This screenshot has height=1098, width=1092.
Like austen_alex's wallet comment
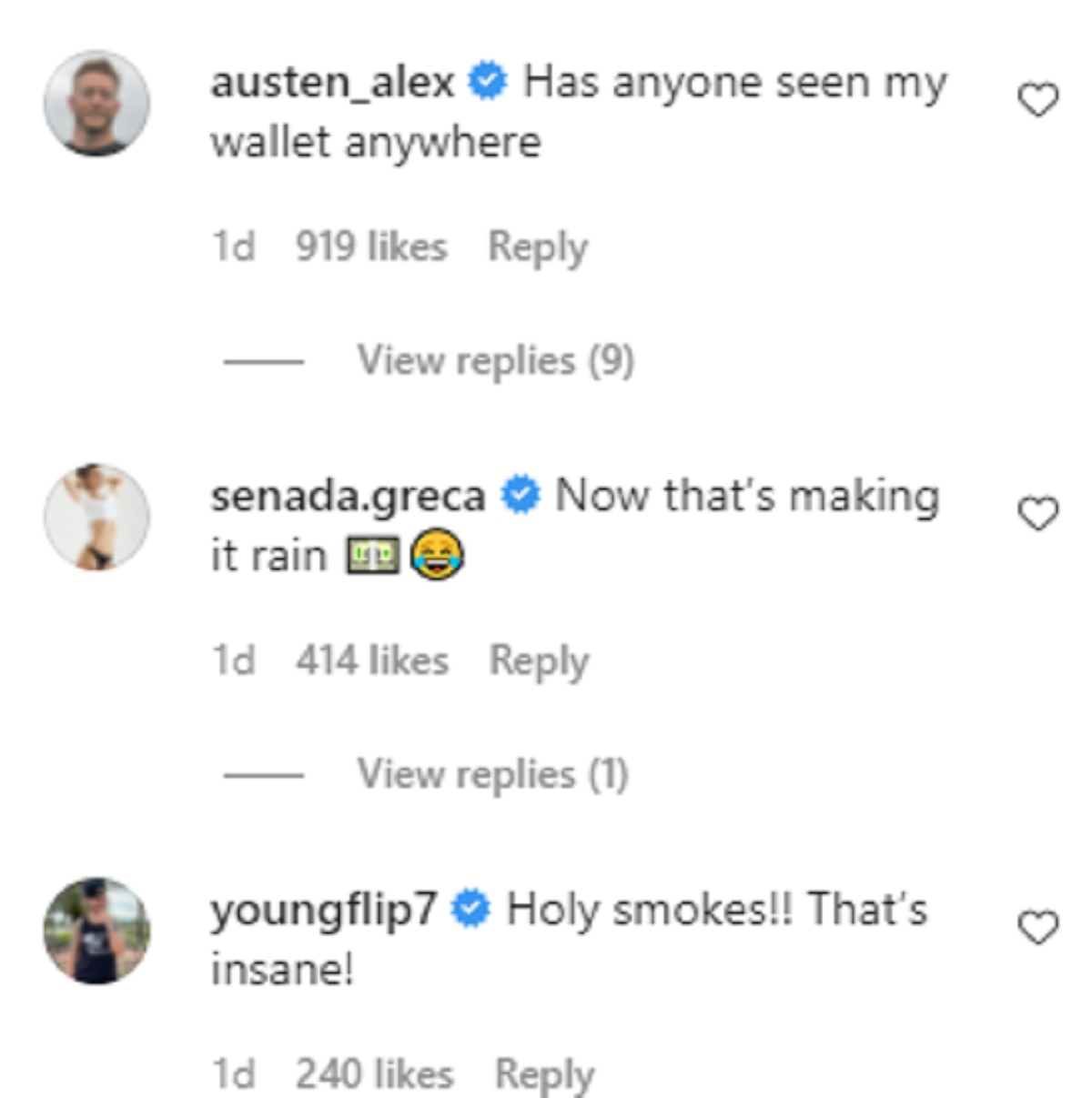point(1037,100)
